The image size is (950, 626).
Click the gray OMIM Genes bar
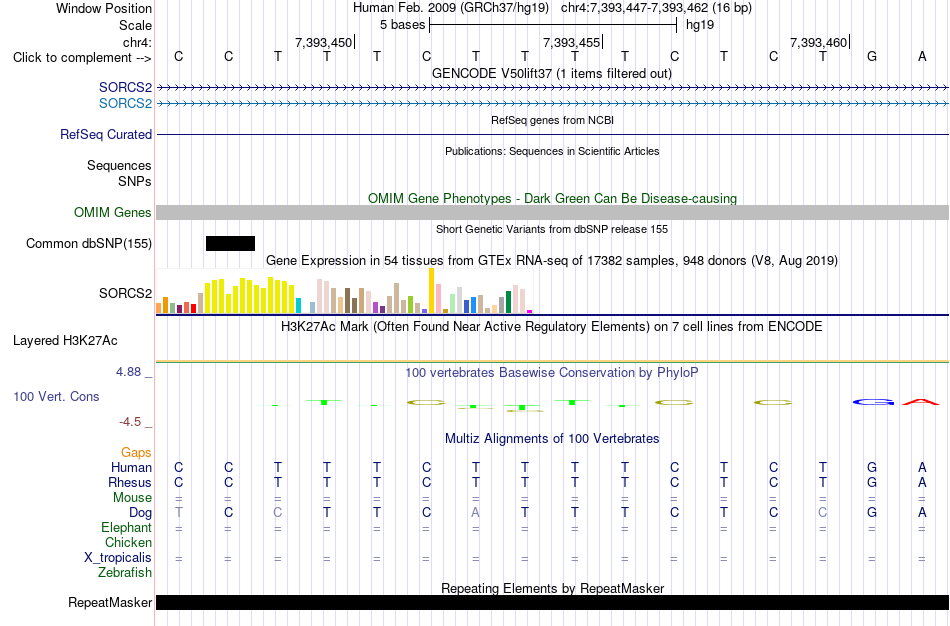point(553,212)
